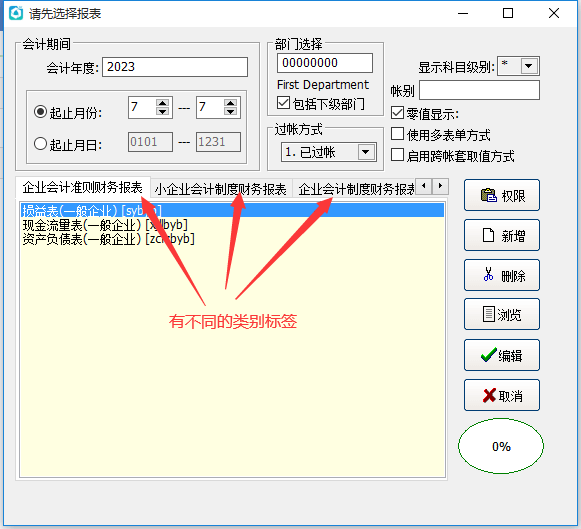581x529 pixels.
Task: Switch to 企业会计制度财务报表 tab
Action: (356, 189)
